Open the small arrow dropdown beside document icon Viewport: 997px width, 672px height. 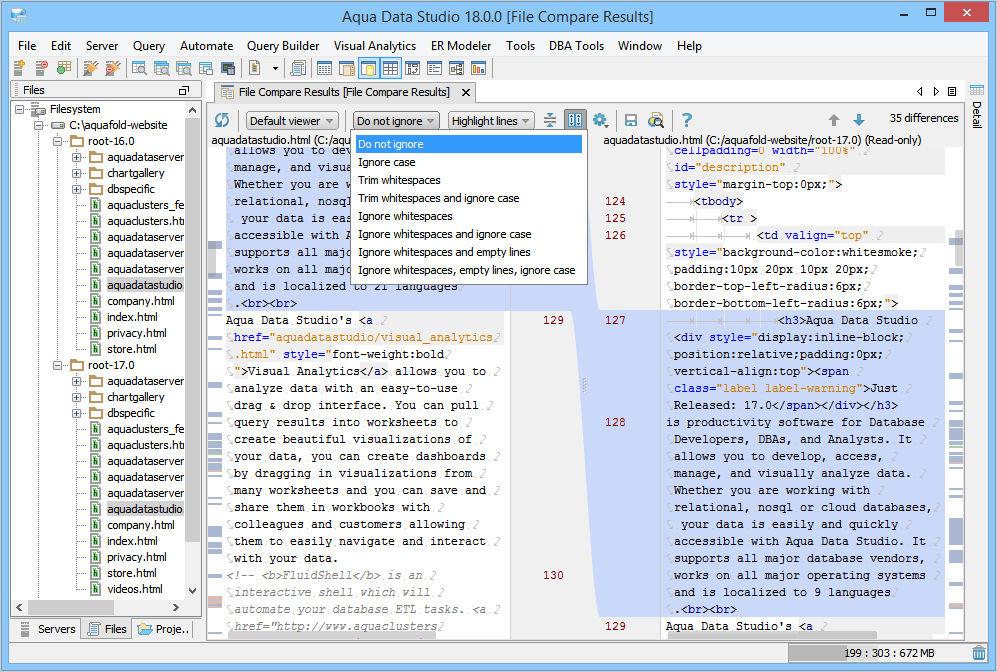[x=275, y=68]
